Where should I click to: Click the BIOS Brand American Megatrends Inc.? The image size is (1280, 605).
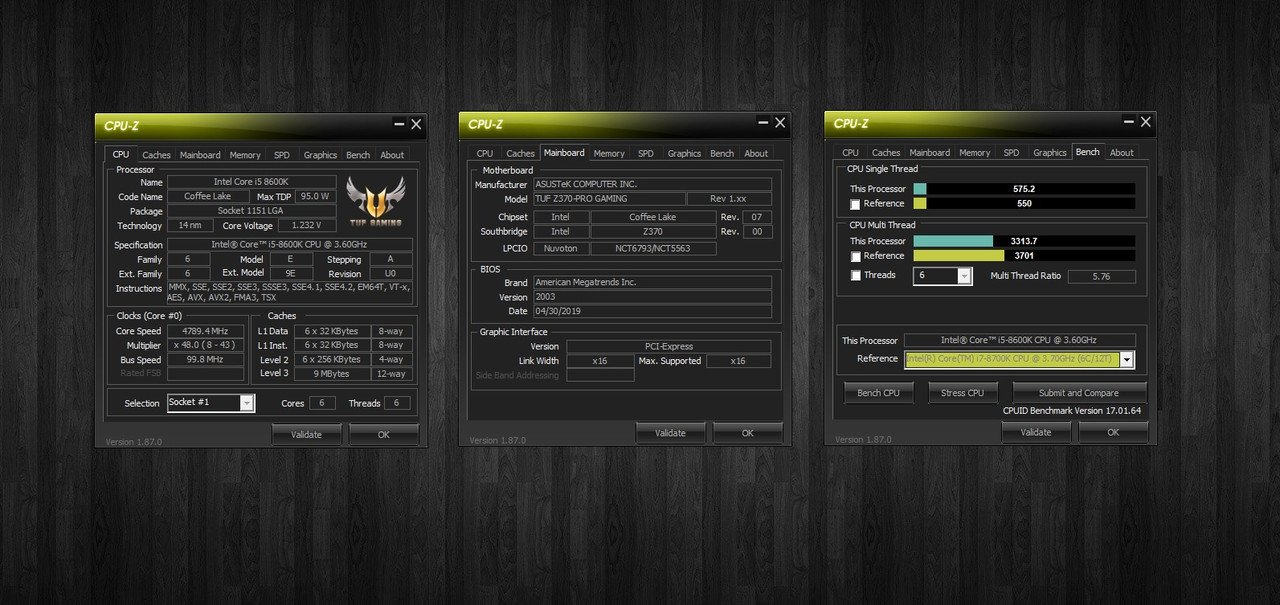point(652,282)
